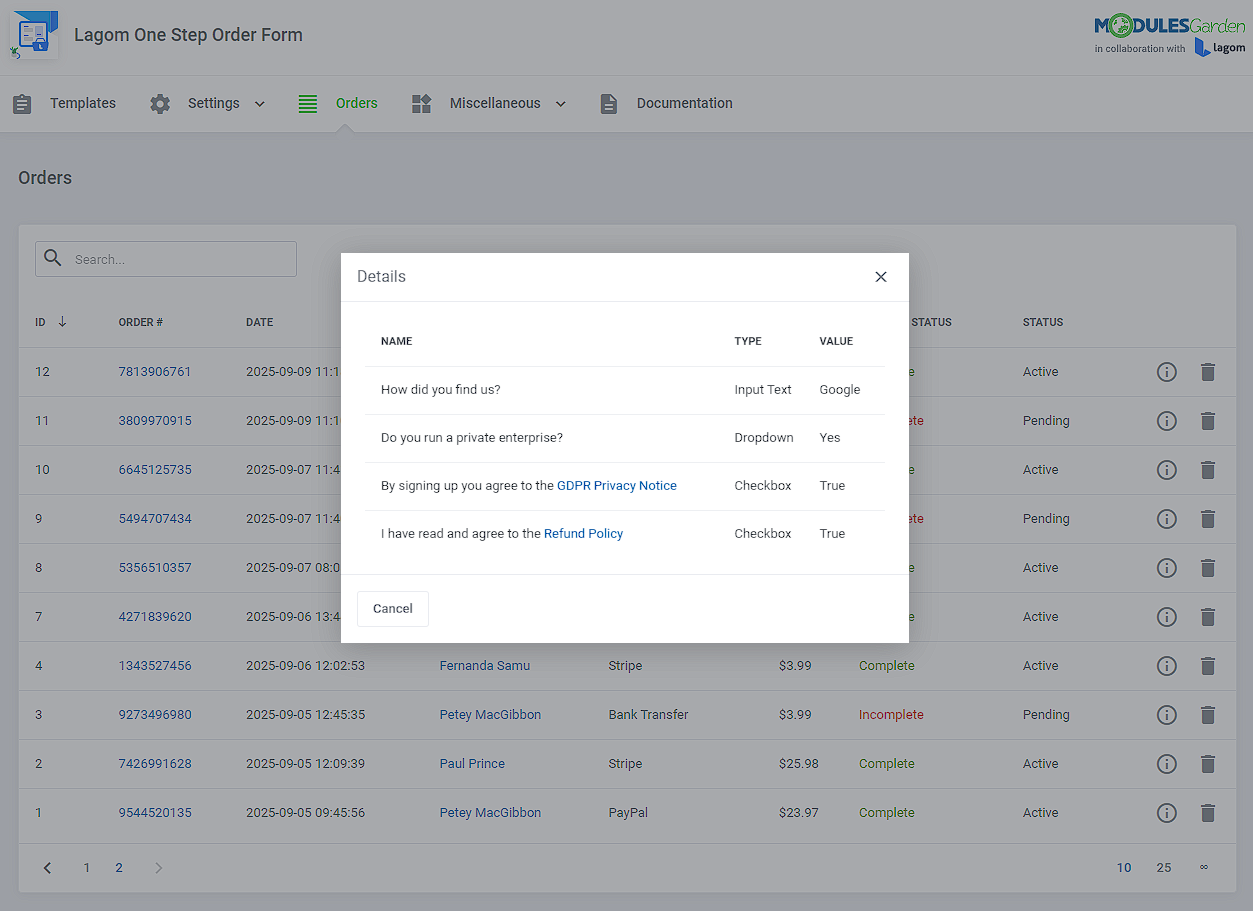The height and width of the screenshot is (911, 1253).
Task: Close the Details dialog
Action: pos(880,277)
